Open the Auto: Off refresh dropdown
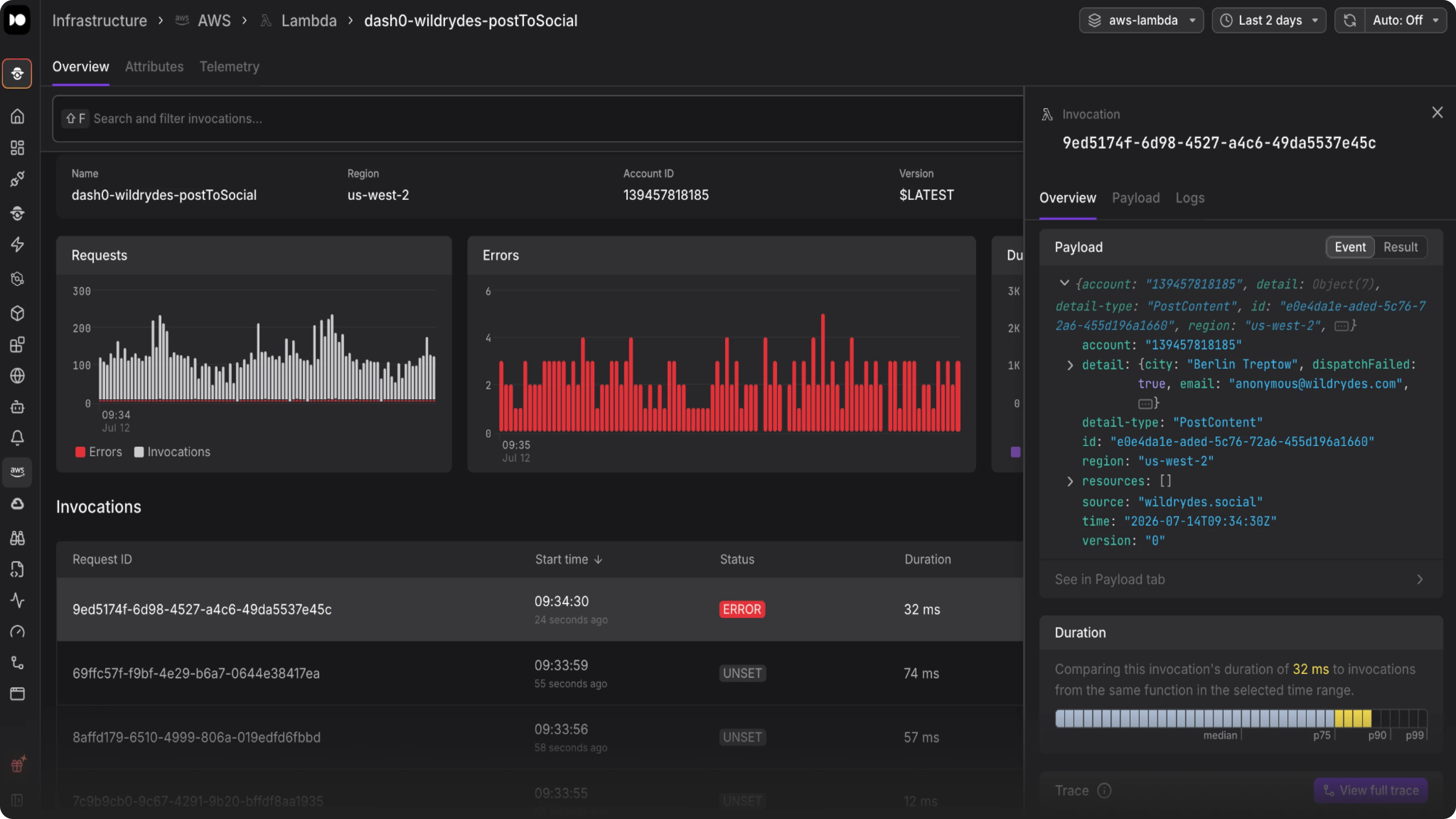1456x819 pixels. pyautogui.click(x=1406, y=20)
